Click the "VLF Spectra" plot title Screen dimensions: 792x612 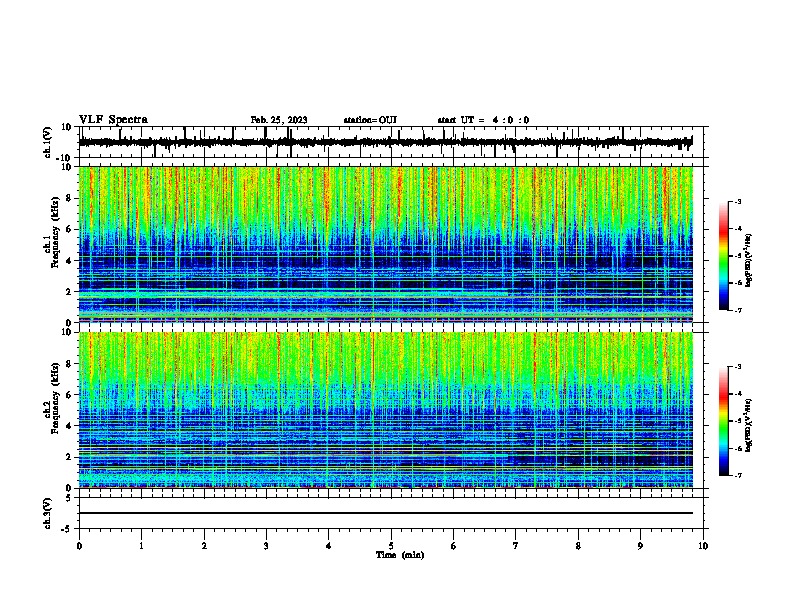[113, 119]
